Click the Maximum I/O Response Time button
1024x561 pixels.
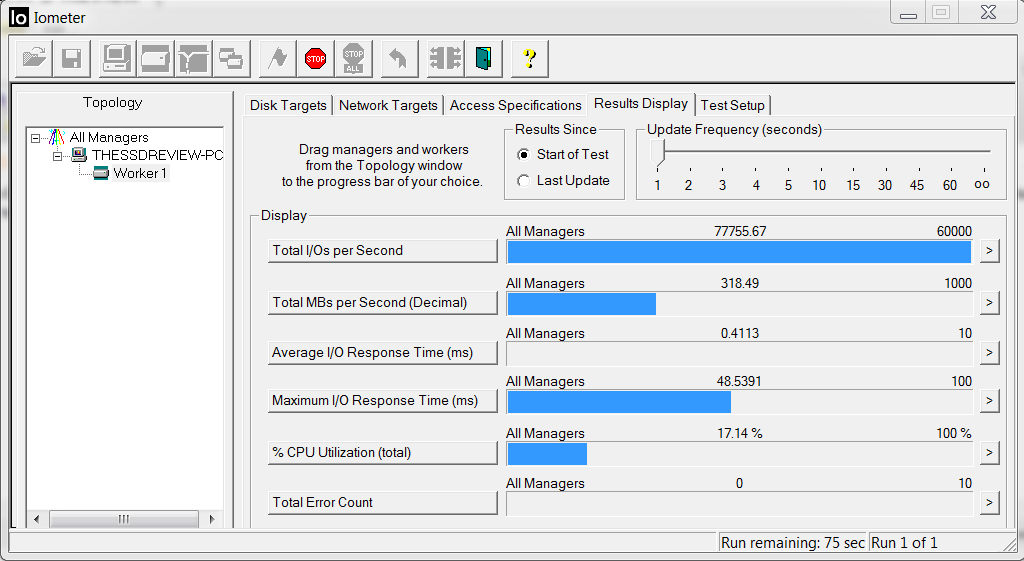coord(382,401)
